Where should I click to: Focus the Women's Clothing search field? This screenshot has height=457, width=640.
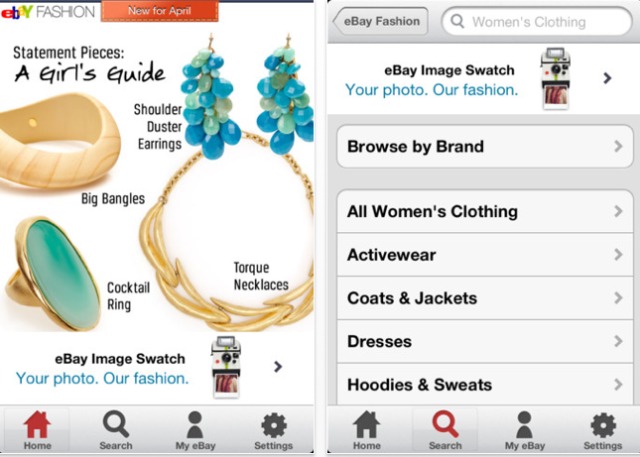537,21
